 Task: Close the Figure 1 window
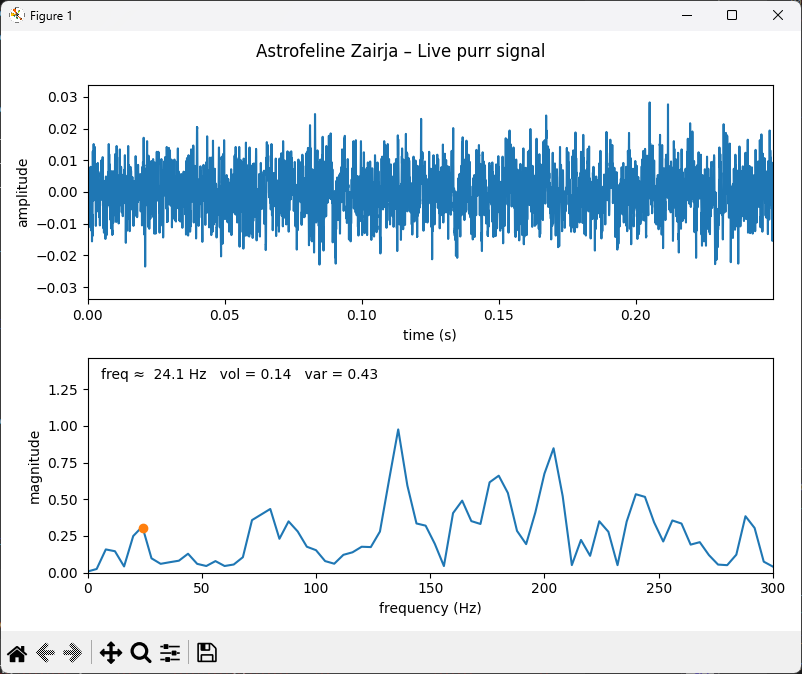(778, 15)
